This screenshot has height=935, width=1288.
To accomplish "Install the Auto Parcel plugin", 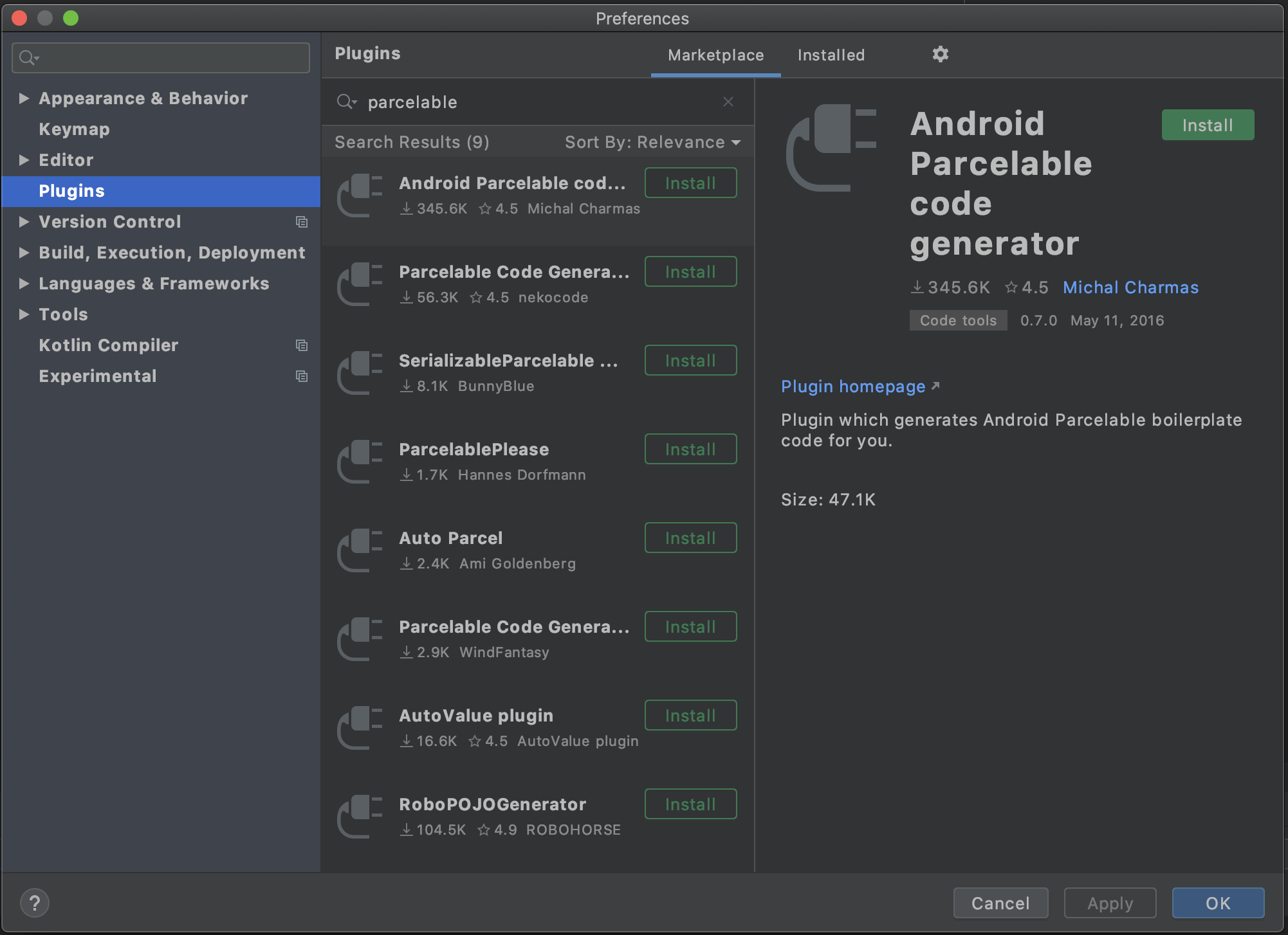I will pos(690,538).
